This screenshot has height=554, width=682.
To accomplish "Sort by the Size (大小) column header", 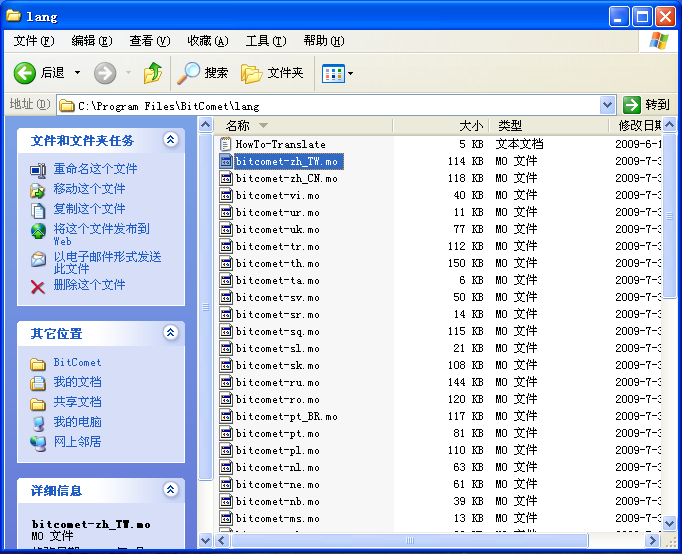I will 441,126.
